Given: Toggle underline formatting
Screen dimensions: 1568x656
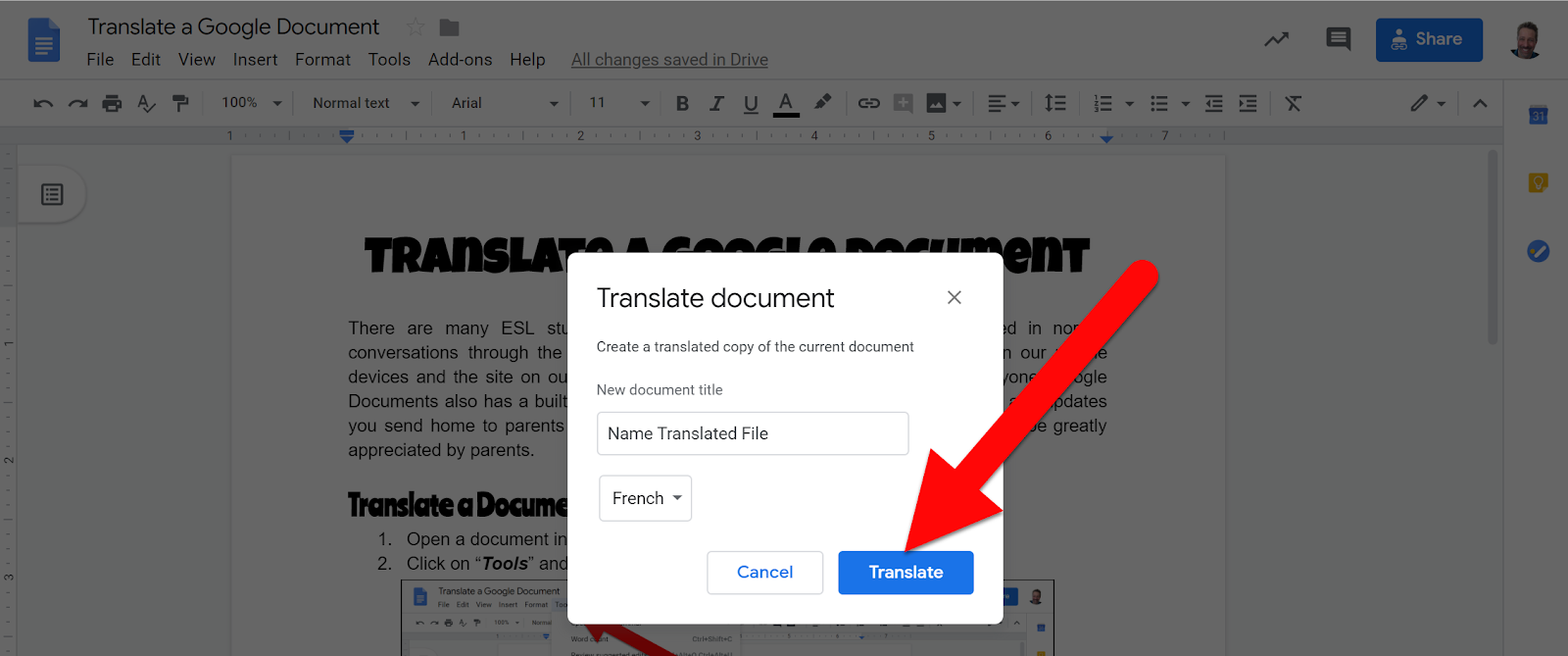Looking at the screenshot, I should coord(751,104).
